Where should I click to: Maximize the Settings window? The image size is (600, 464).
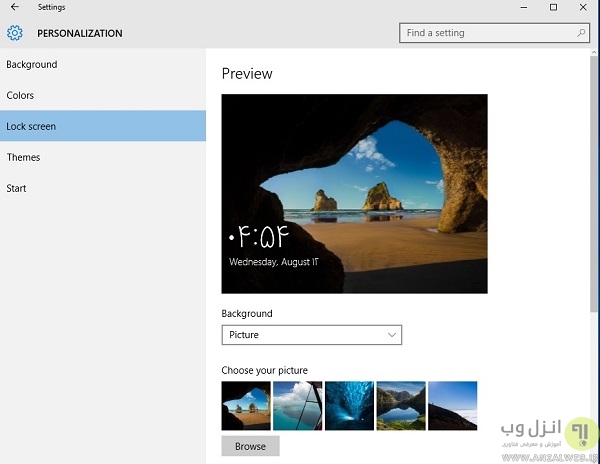(554, 7)
